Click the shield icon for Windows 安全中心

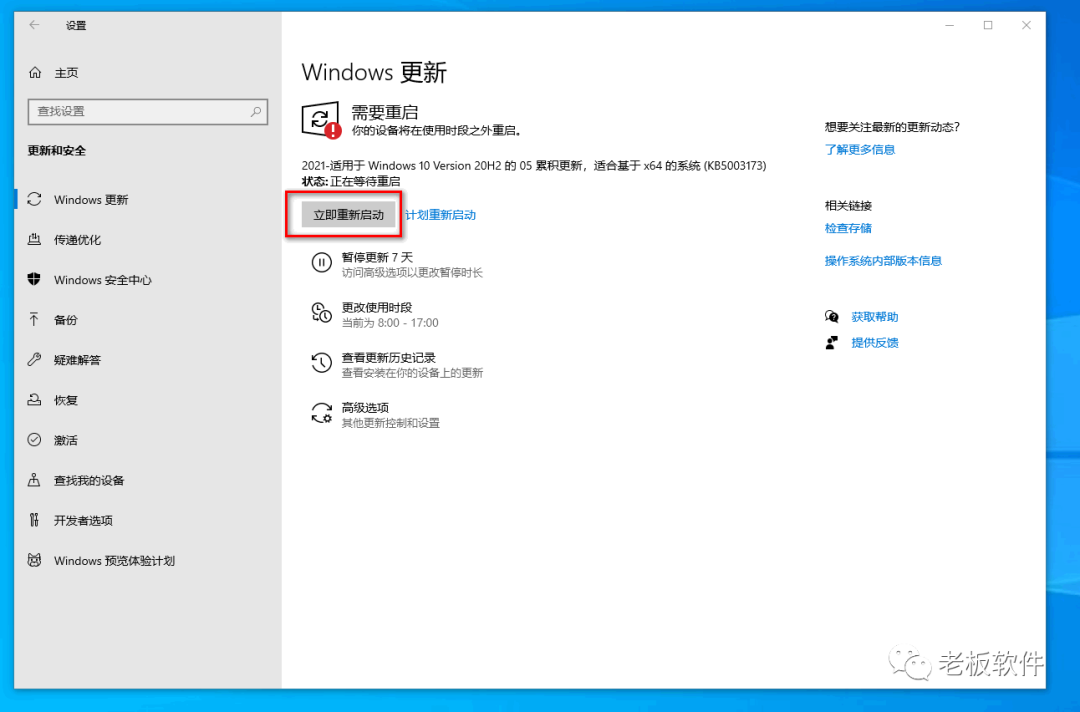[x=34, y=279]
